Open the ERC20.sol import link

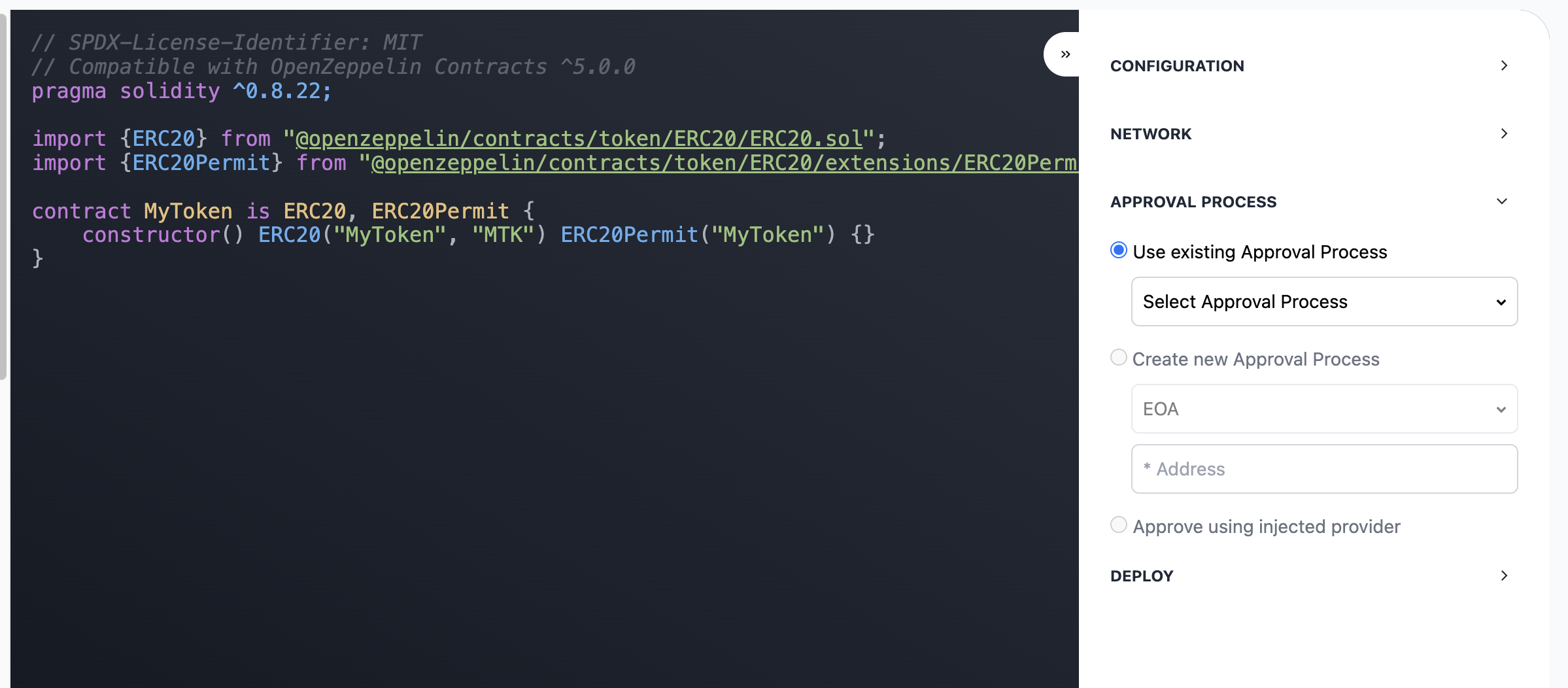coord(579,139)
